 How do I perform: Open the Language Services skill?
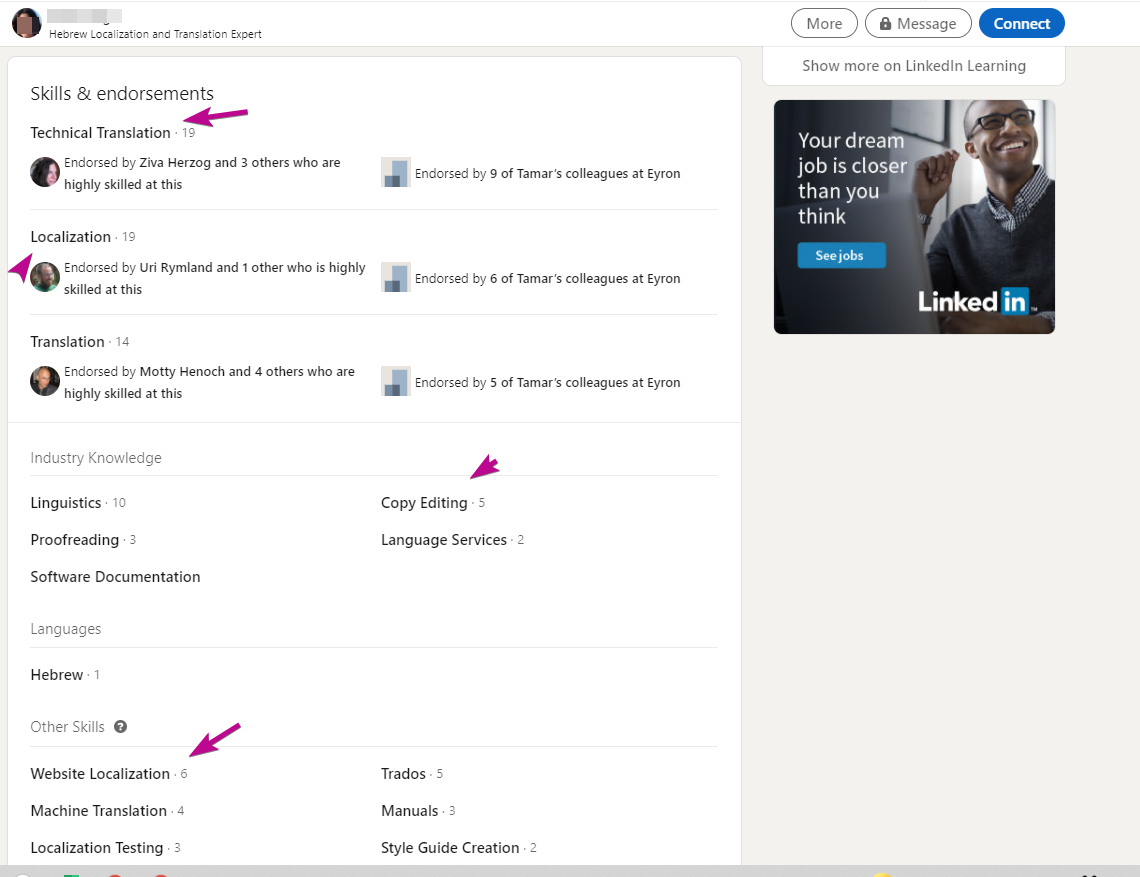point(443,540)
